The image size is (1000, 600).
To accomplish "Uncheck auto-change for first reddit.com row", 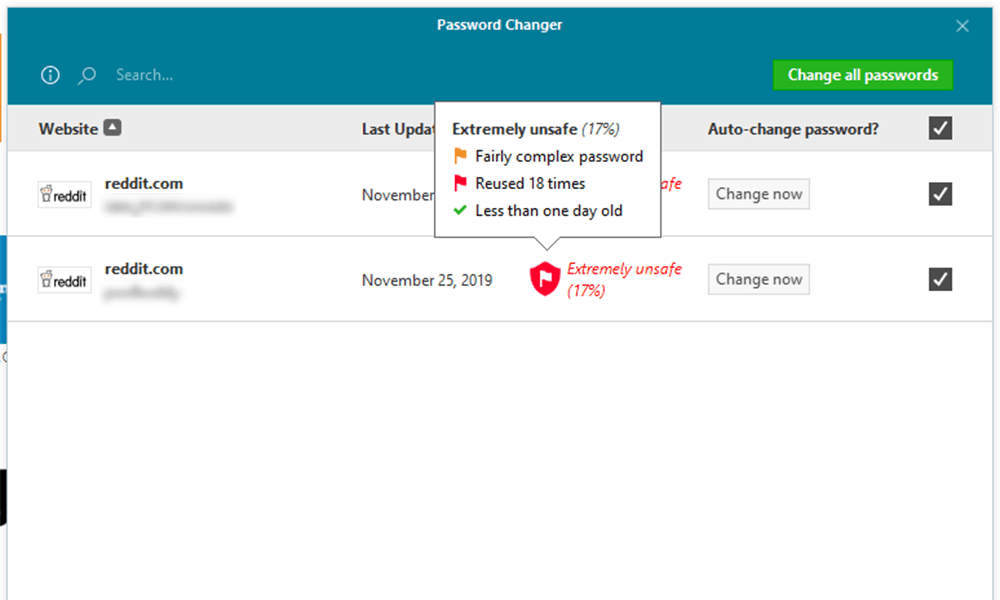I will pos(940,194).
